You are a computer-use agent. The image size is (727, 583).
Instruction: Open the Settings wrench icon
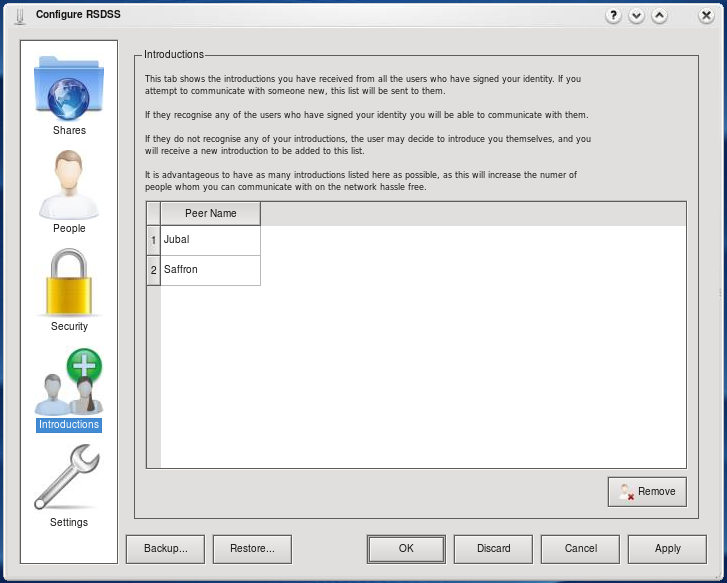[x=69, y=479]
